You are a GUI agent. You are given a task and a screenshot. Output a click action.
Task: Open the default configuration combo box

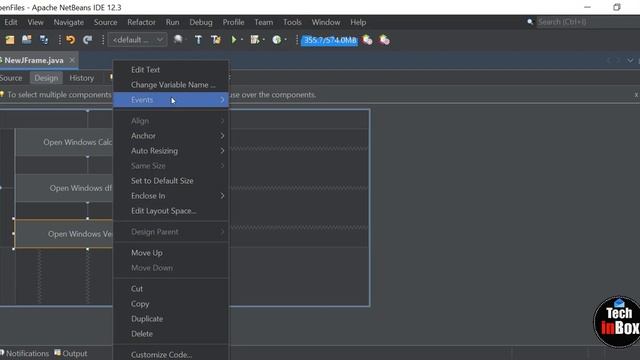(x=137, y=40)
